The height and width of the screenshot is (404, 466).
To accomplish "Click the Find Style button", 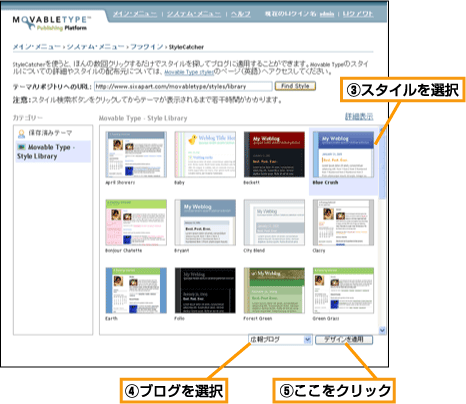I will [295, 86].
